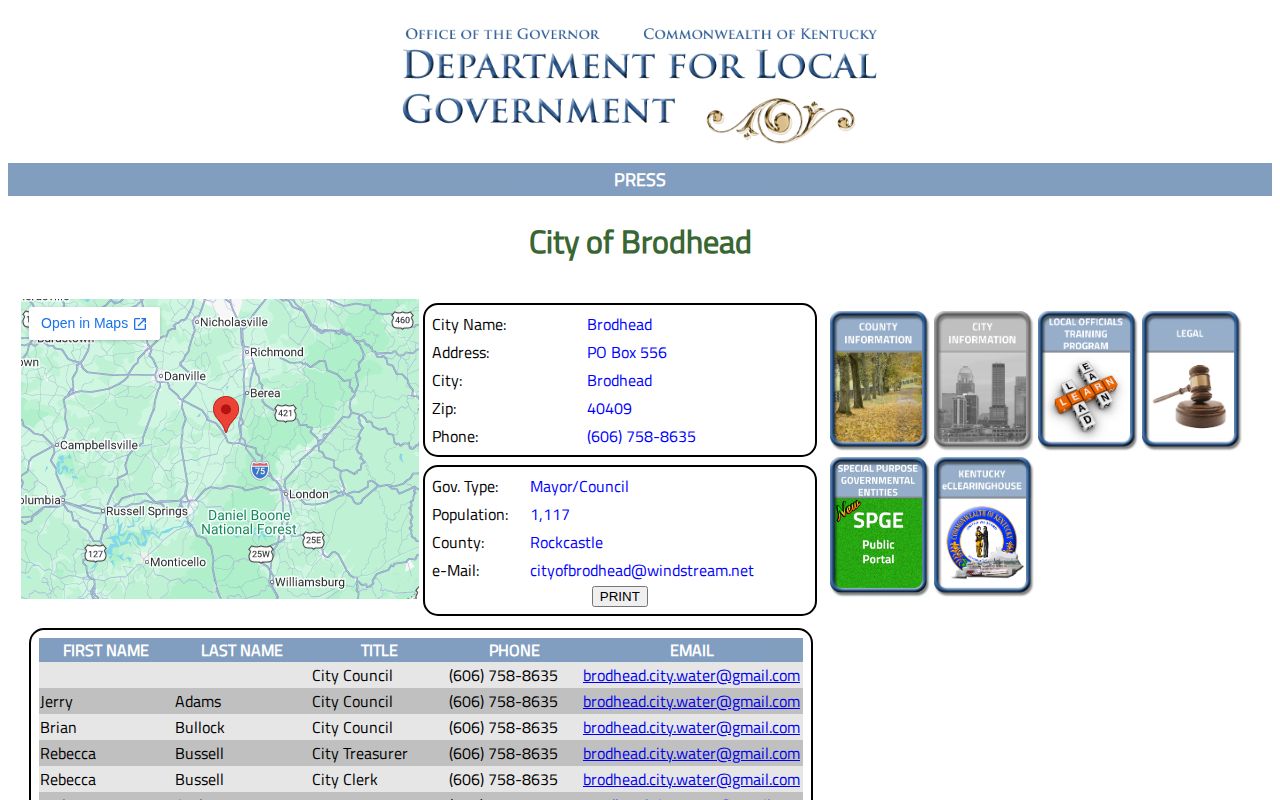Click the Department for Local Government logo
The image size is (1280, 800).
coord(640,83)
